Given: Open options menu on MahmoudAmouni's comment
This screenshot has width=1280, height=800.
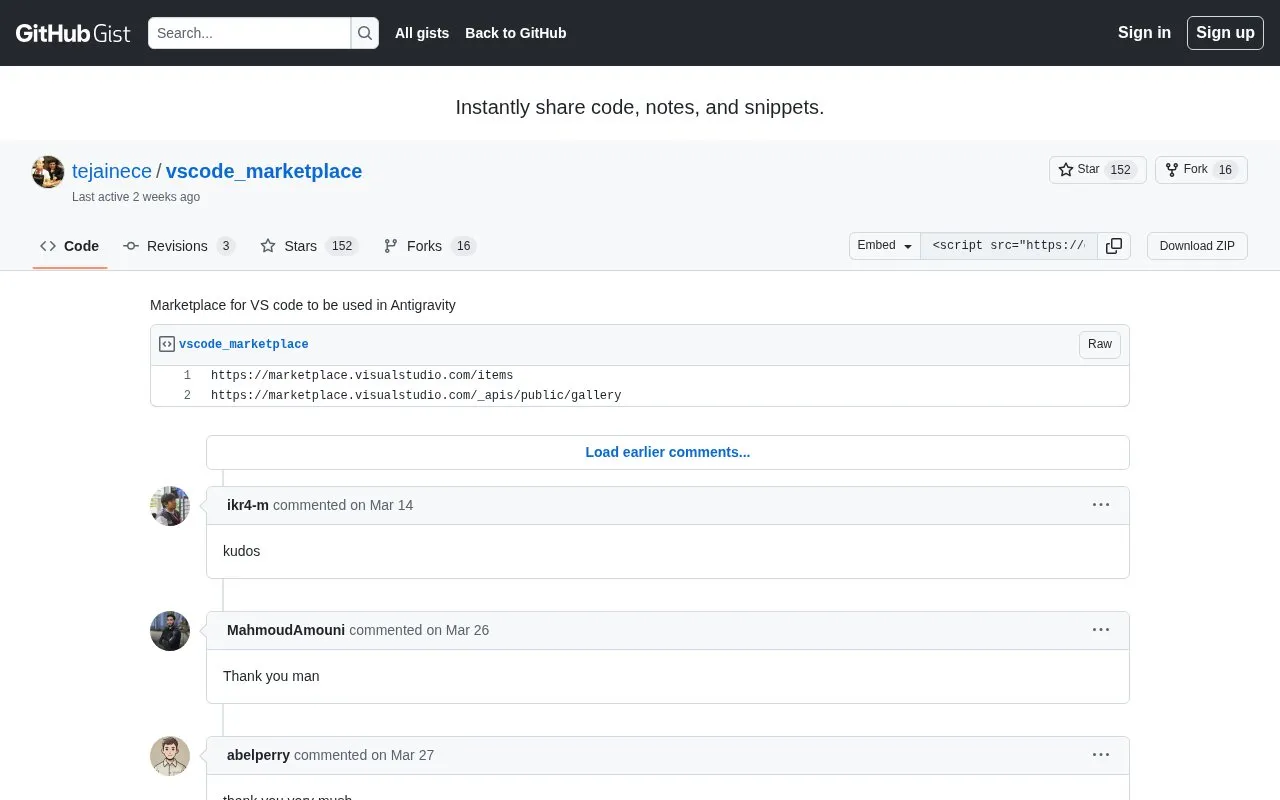Looking at the screenshot, I should click(1101, 630).
